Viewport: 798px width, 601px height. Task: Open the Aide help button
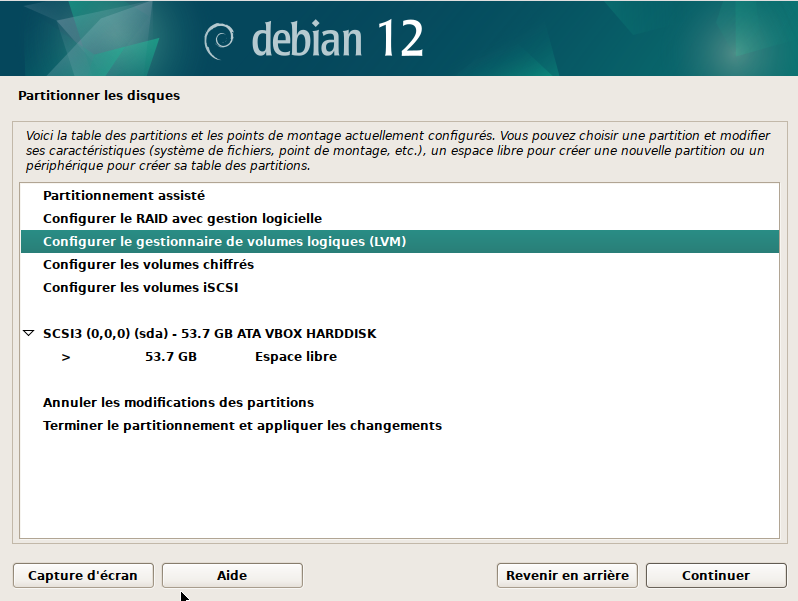(x=232, y=576)
